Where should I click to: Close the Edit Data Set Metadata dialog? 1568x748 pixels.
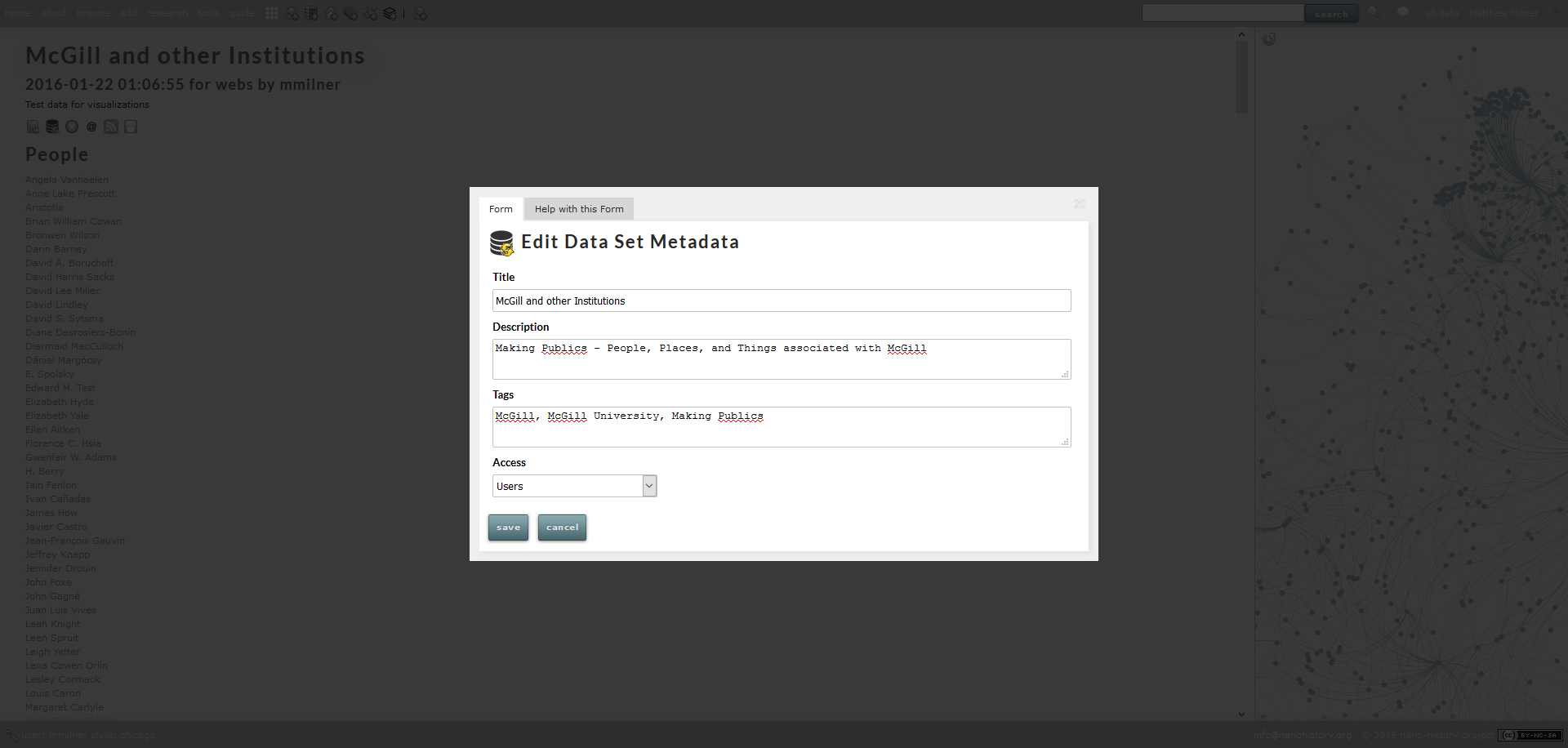1080,204
